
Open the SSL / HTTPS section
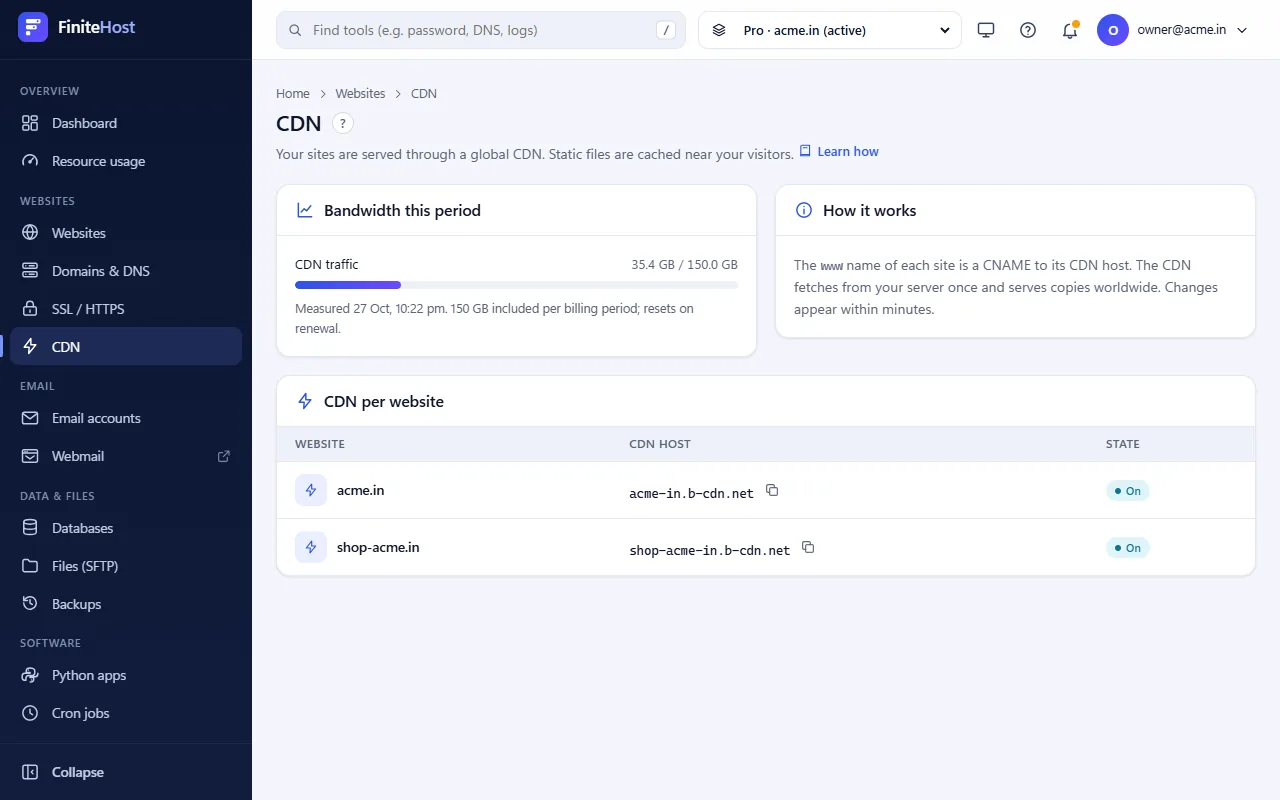[x=126, y=309]
